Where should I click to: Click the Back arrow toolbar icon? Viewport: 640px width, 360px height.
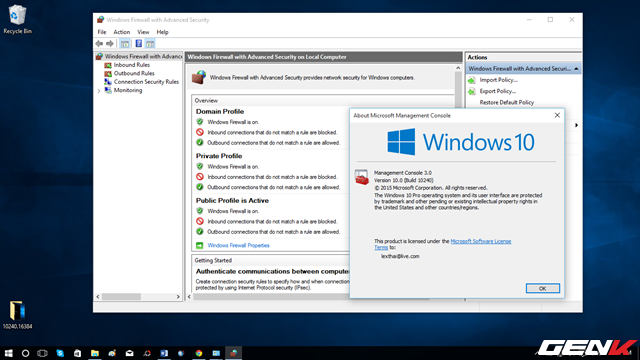click(x=99, y=43)
